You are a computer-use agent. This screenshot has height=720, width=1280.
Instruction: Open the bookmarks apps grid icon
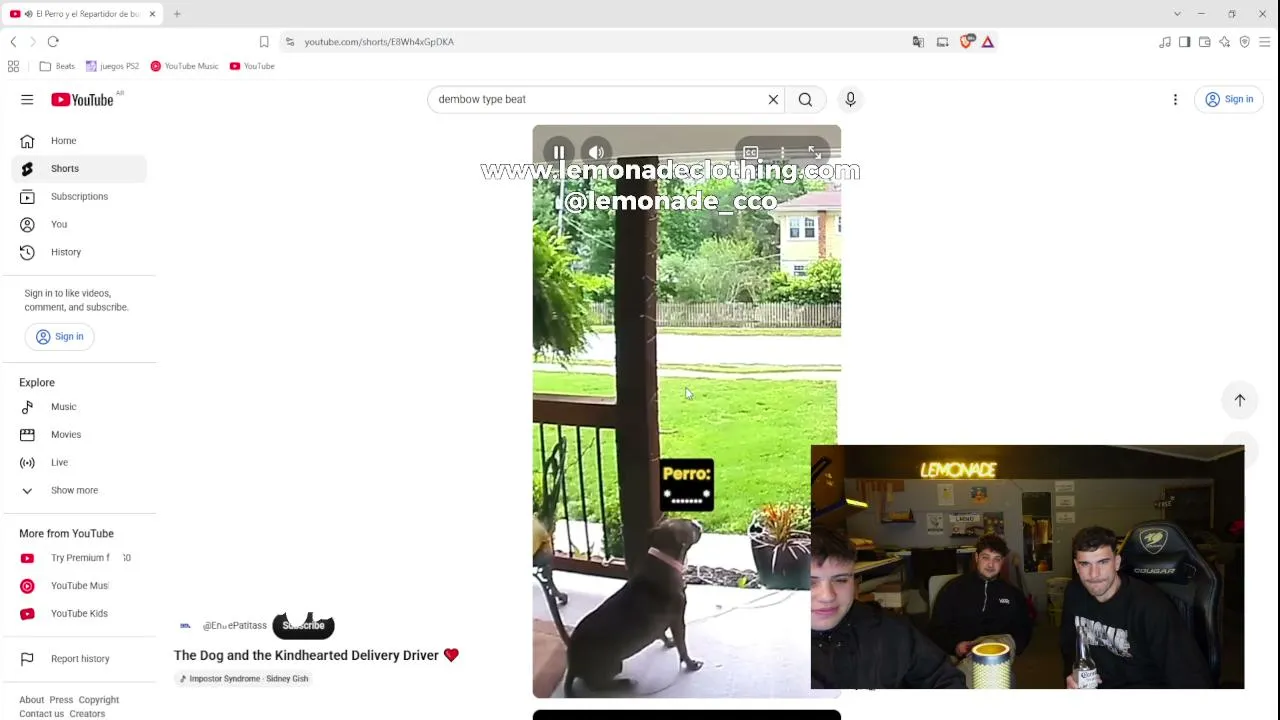[x=13, y=66]
